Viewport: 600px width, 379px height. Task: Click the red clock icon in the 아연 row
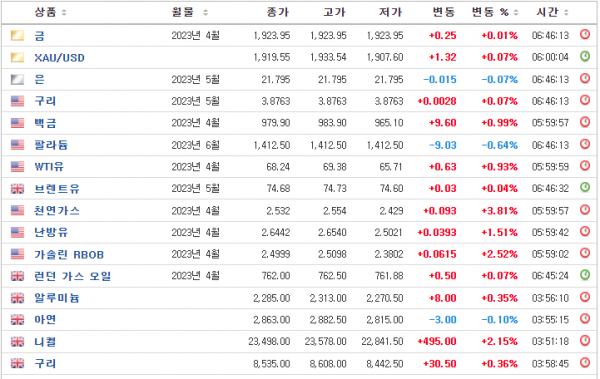[585, 319]
